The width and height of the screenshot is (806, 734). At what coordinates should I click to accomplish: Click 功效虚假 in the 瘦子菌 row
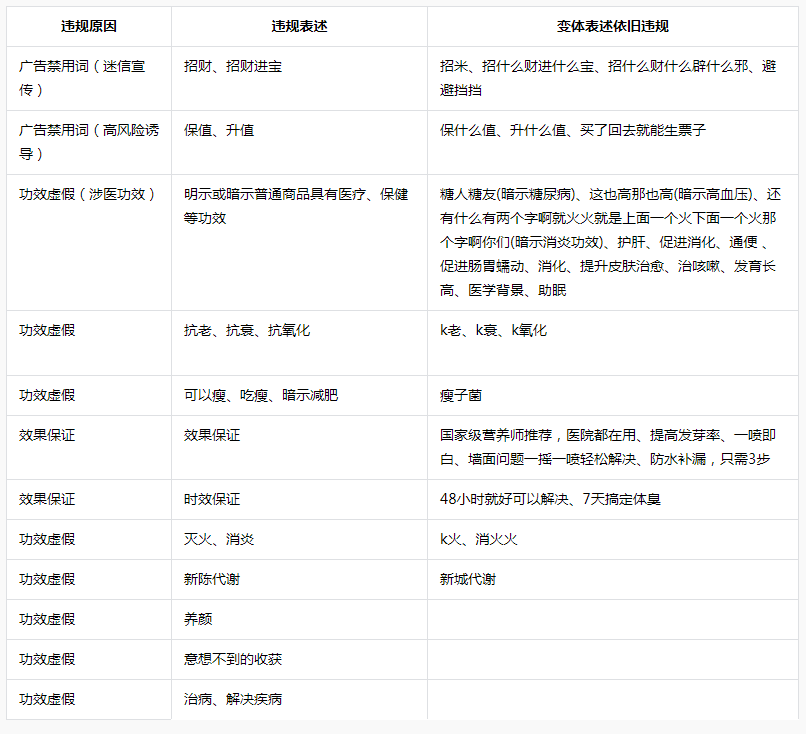[89, 395]
